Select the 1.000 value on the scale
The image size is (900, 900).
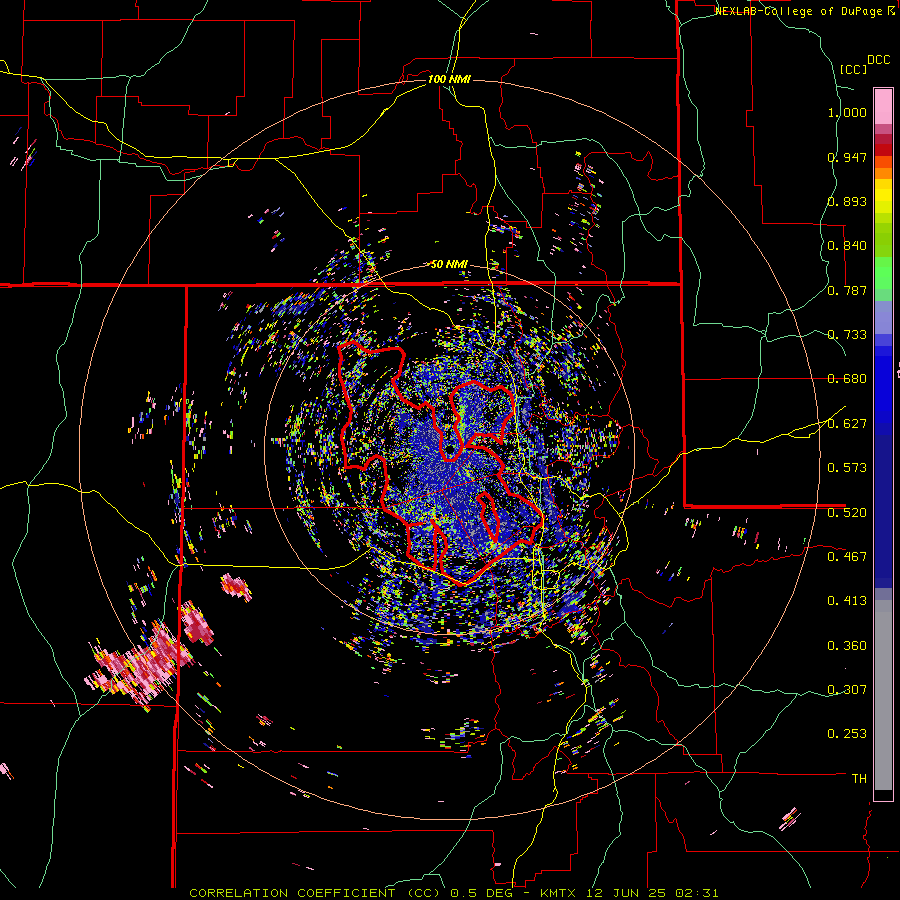click(847, 112)
